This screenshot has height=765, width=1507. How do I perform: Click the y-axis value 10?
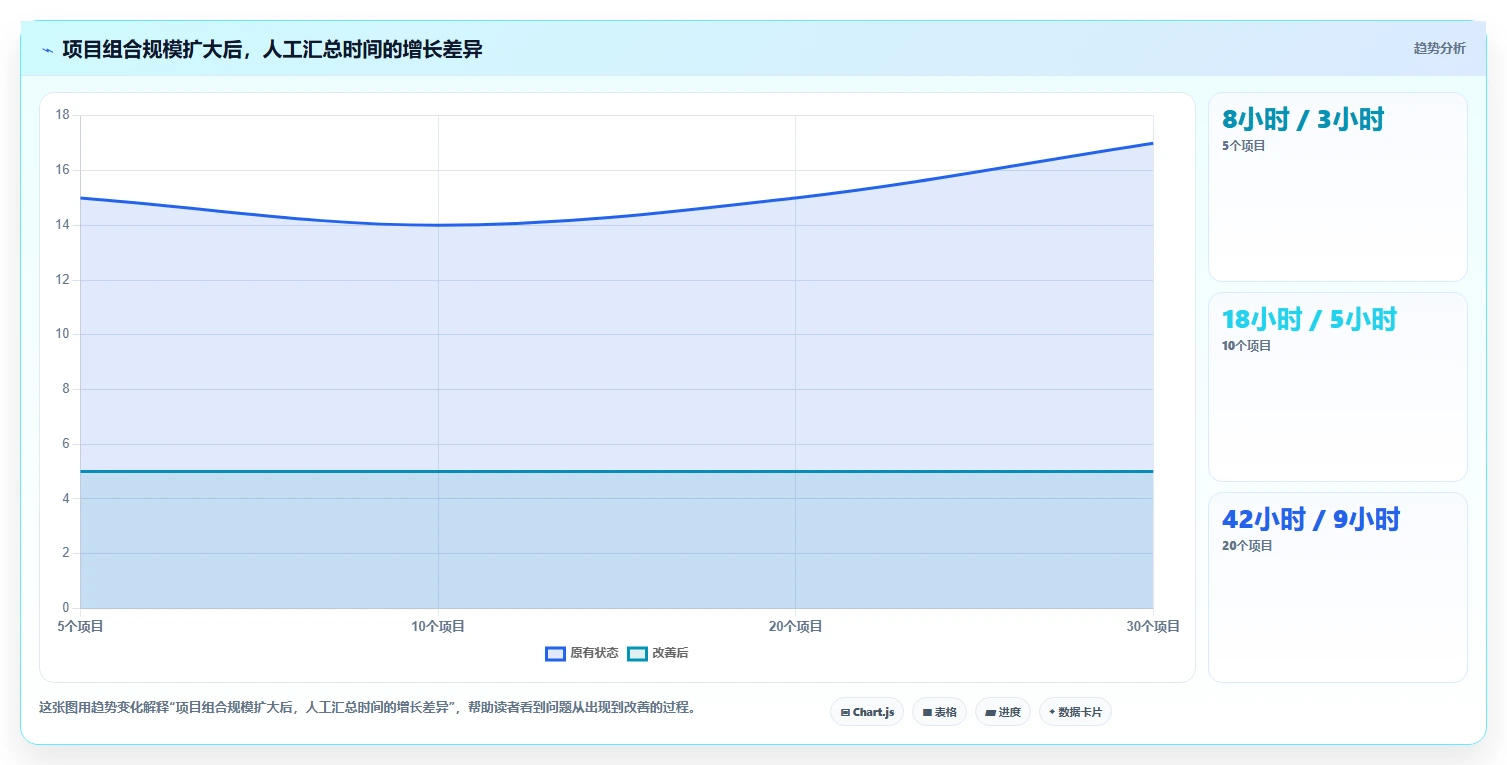tap(62, 334)
